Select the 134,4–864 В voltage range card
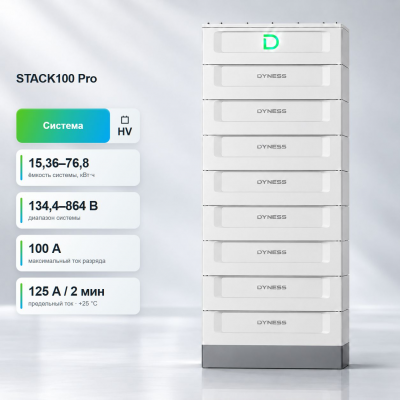 coord(78,210)
